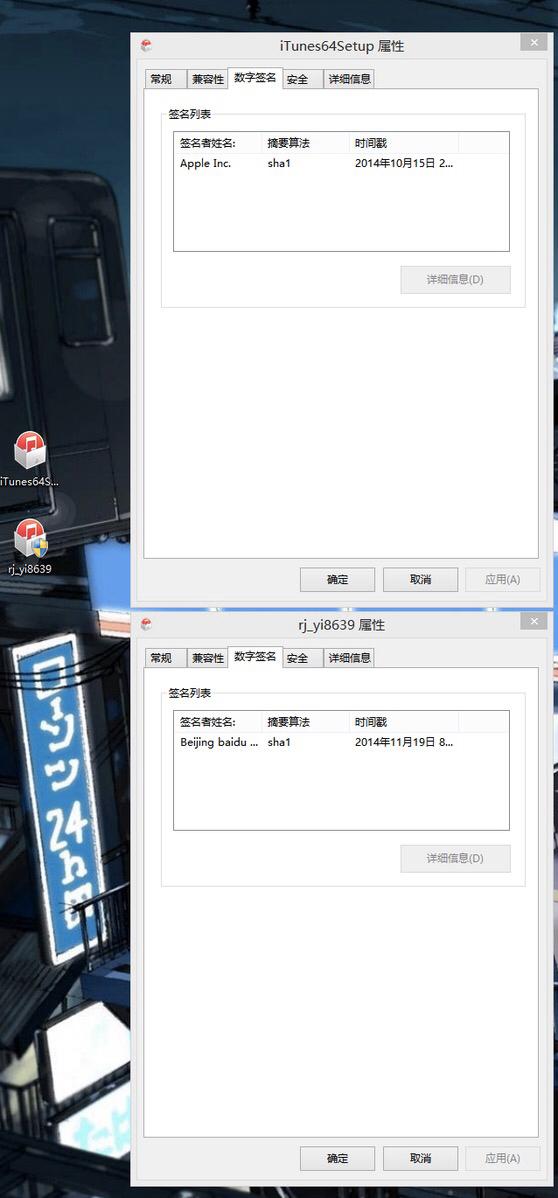Open 详细信息 tab in rj_yi8639 properties
The height and width of the screenshot is (1198, 558).
pyautogui.click(x=349, y=658)
